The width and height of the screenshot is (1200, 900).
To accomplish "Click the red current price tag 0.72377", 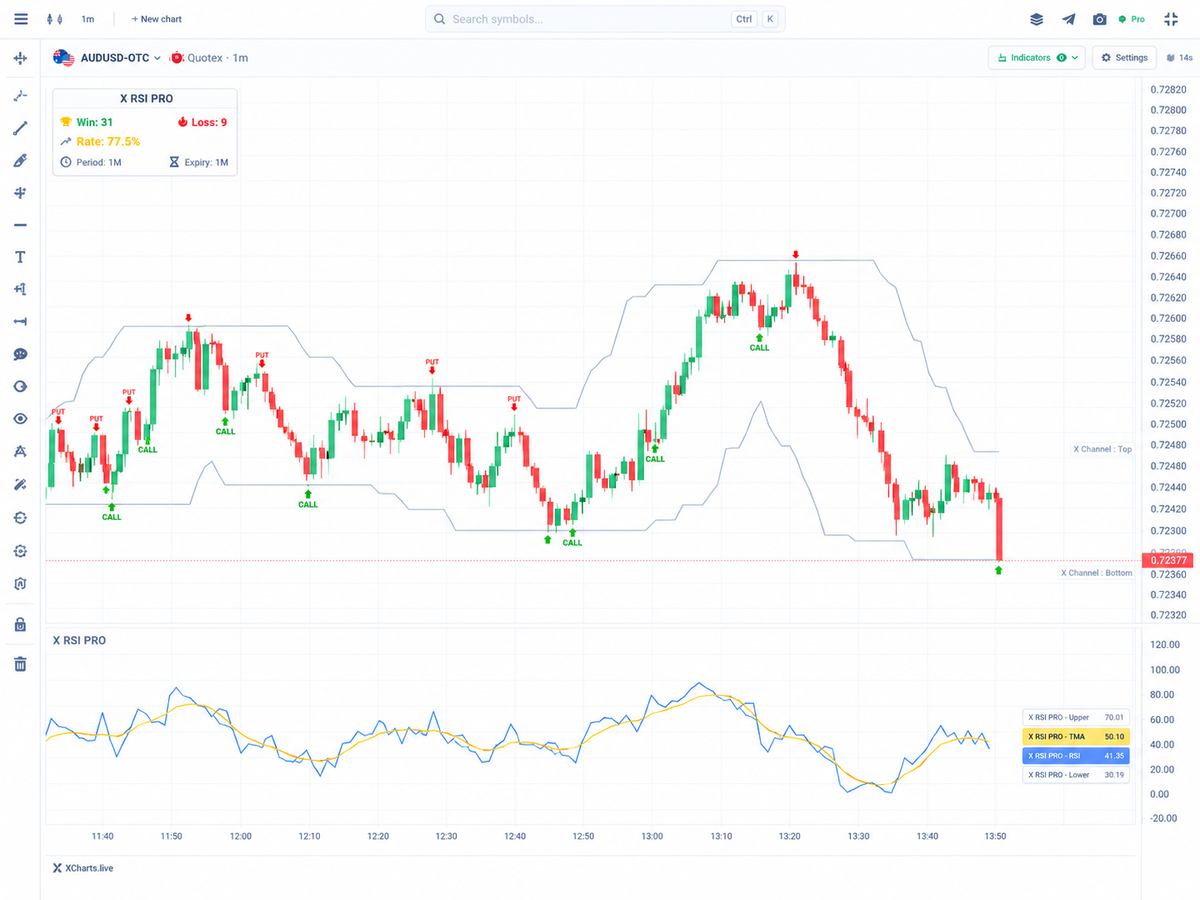I will [x=1167, y=561].
